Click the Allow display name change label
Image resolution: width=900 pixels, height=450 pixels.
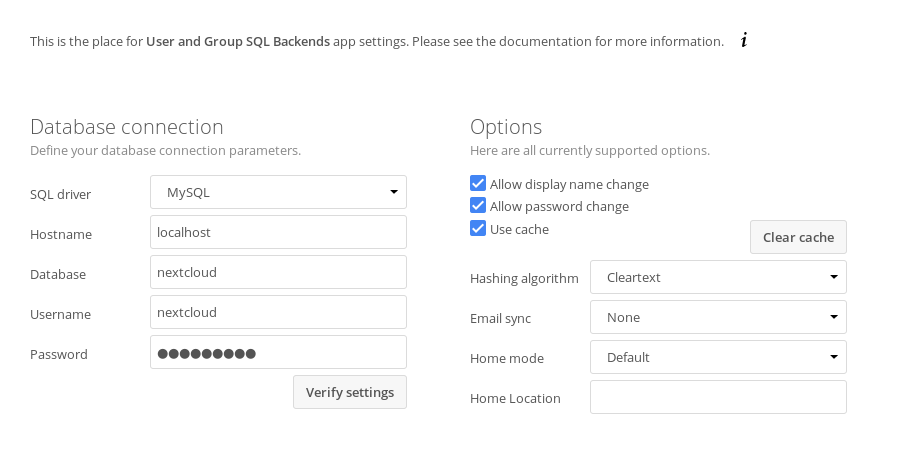pyautogui.click(x=569, y=184)
